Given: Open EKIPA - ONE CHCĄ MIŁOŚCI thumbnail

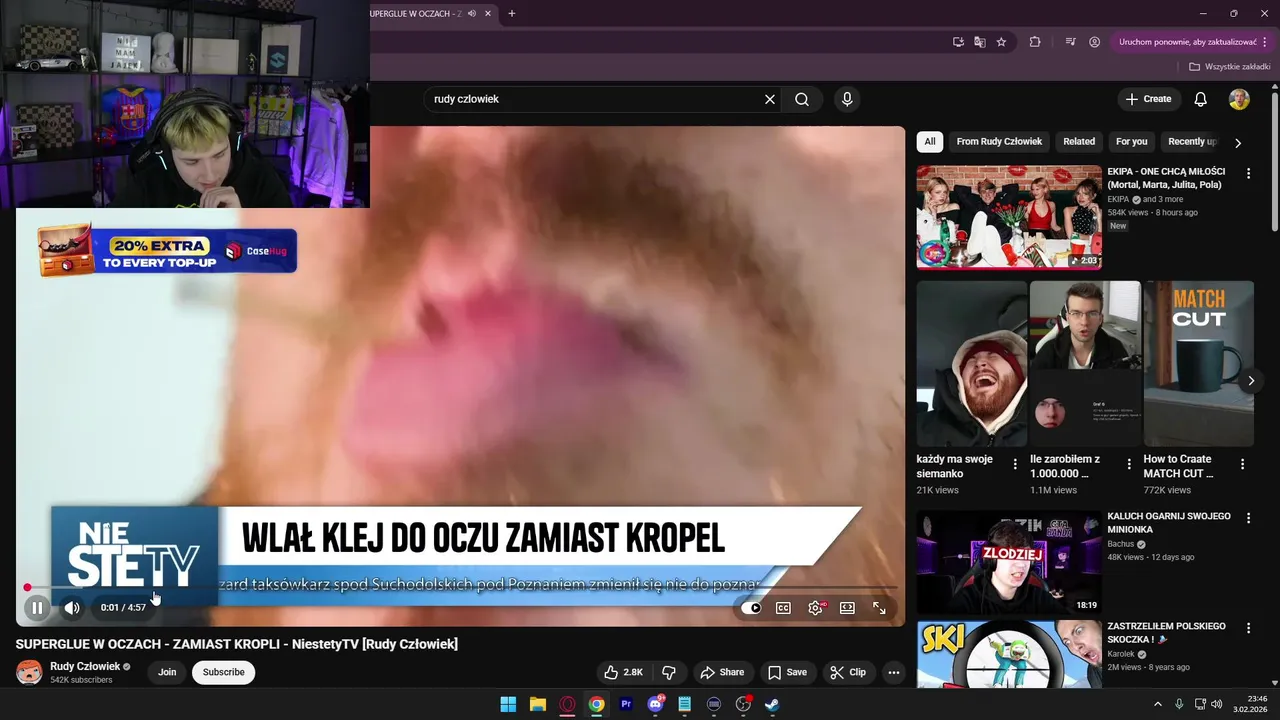Looking at the screenshot, I should coord(1009,217).
